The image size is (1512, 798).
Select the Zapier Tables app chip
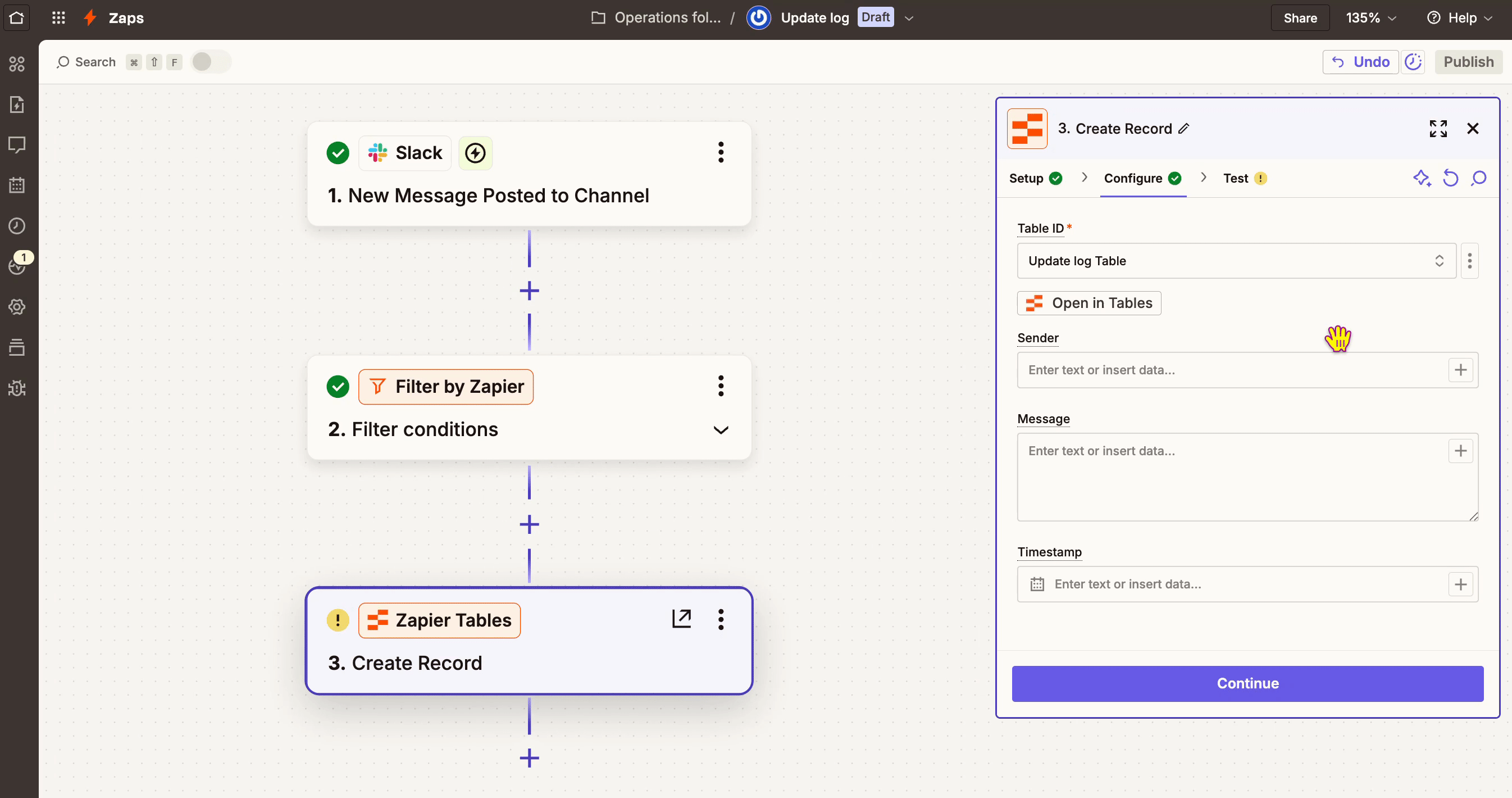tap(440, 620)
